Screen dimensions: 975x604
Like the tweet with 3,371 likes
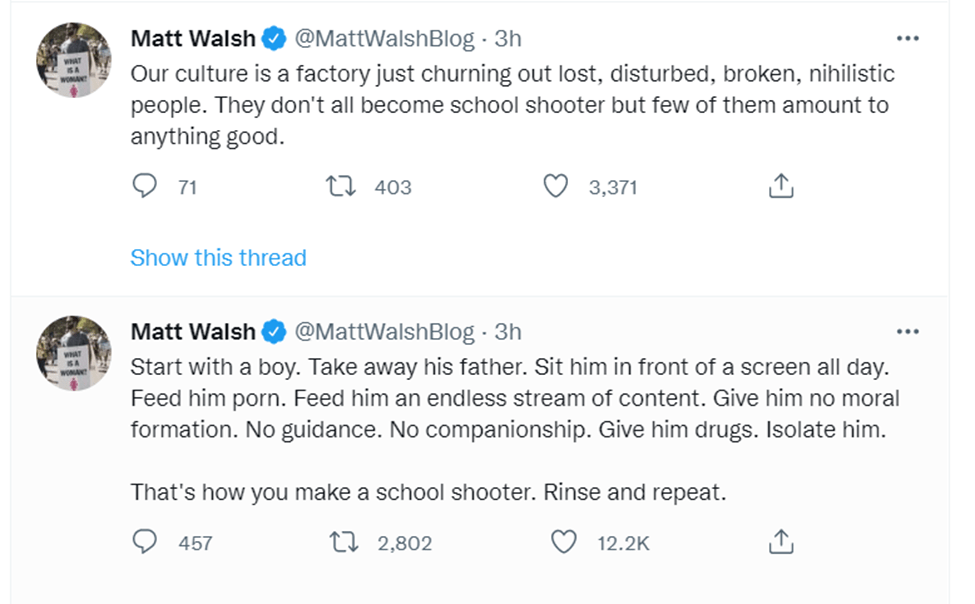(x=555, y=187)
